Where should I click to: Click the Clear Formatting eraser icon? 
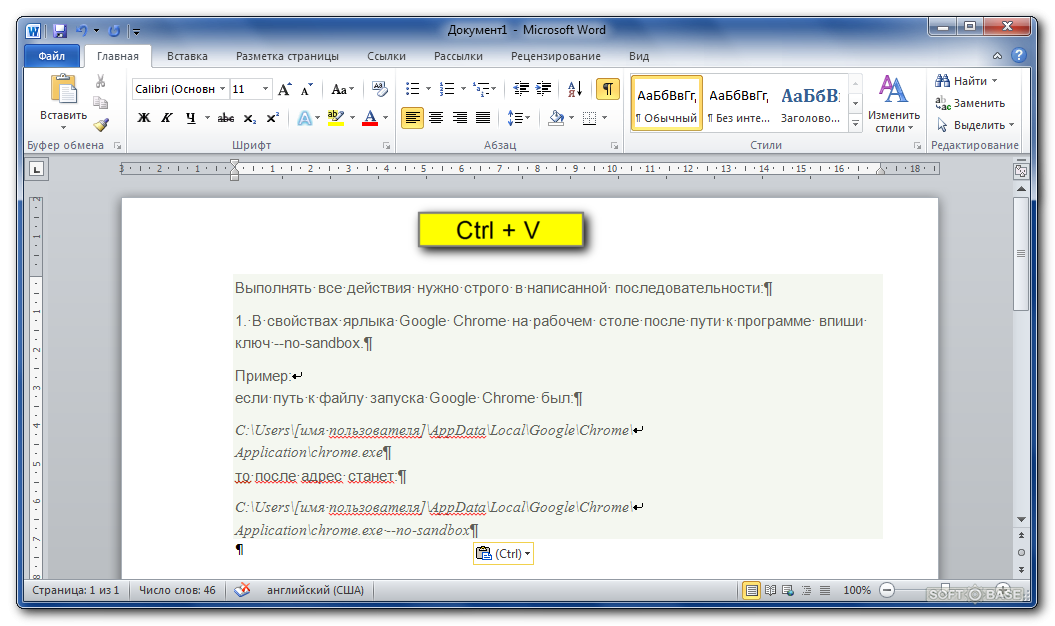click(x=379, y=89)
